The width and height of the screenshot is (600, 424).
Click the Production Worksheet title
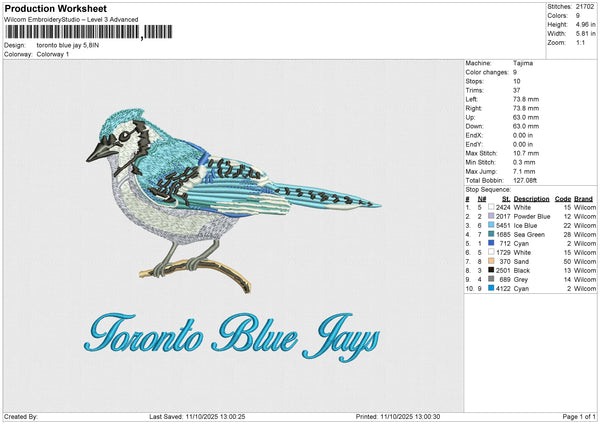click(x=55, y=8)
